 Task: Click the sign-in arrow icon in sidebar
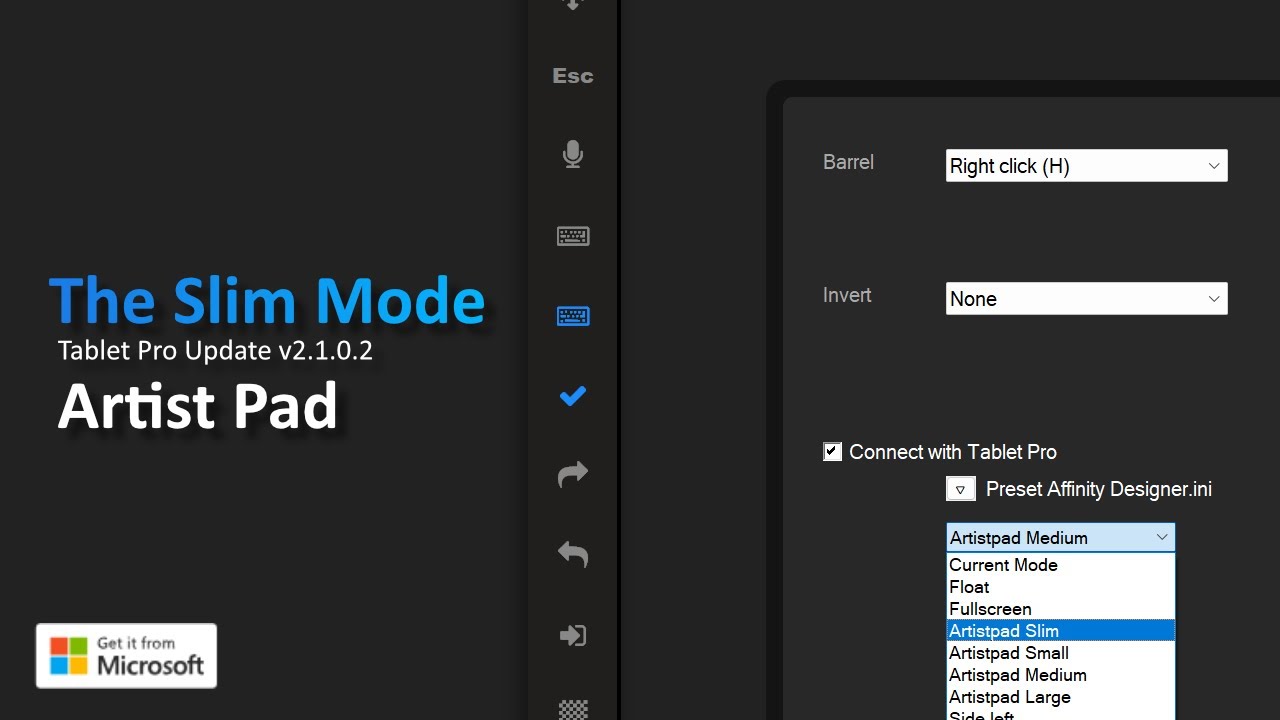(x=573, y=635)
